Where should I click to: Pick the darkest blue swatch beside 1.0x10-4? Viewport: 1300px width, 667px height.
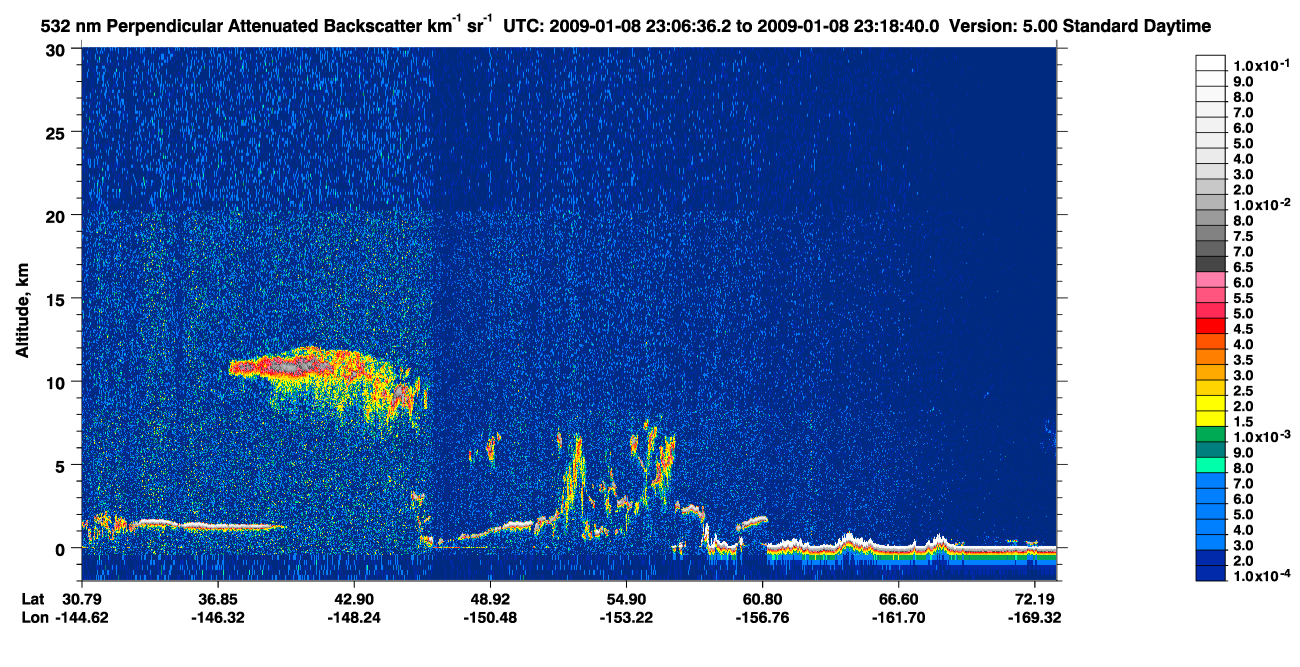pos(1210,573)
